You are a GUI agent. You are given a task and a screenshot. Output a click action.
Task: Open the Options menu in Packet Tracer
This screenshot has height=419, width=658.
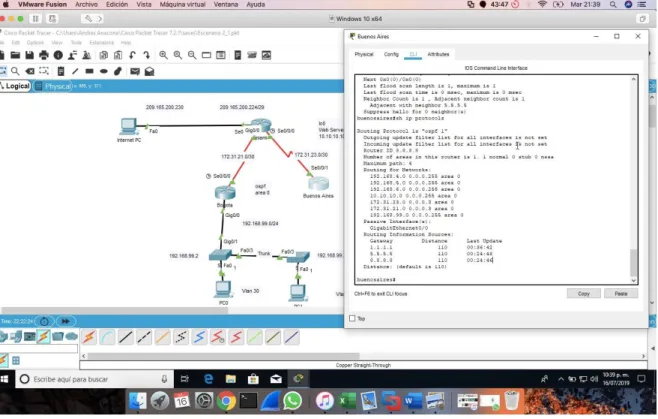click(35, 43)
